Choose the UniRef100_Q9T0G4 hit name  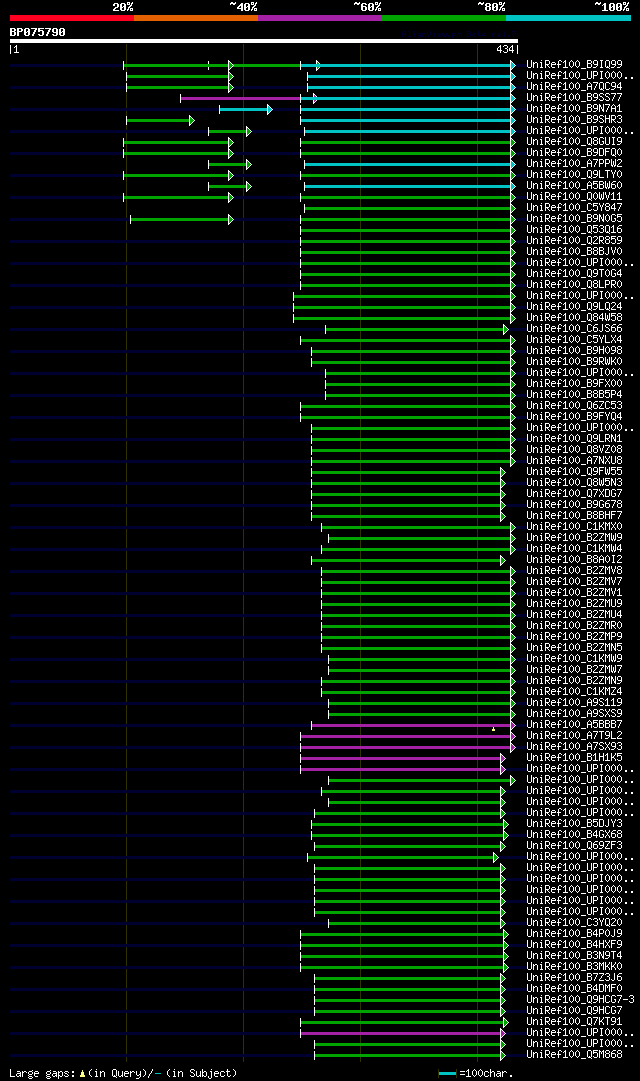574,274
